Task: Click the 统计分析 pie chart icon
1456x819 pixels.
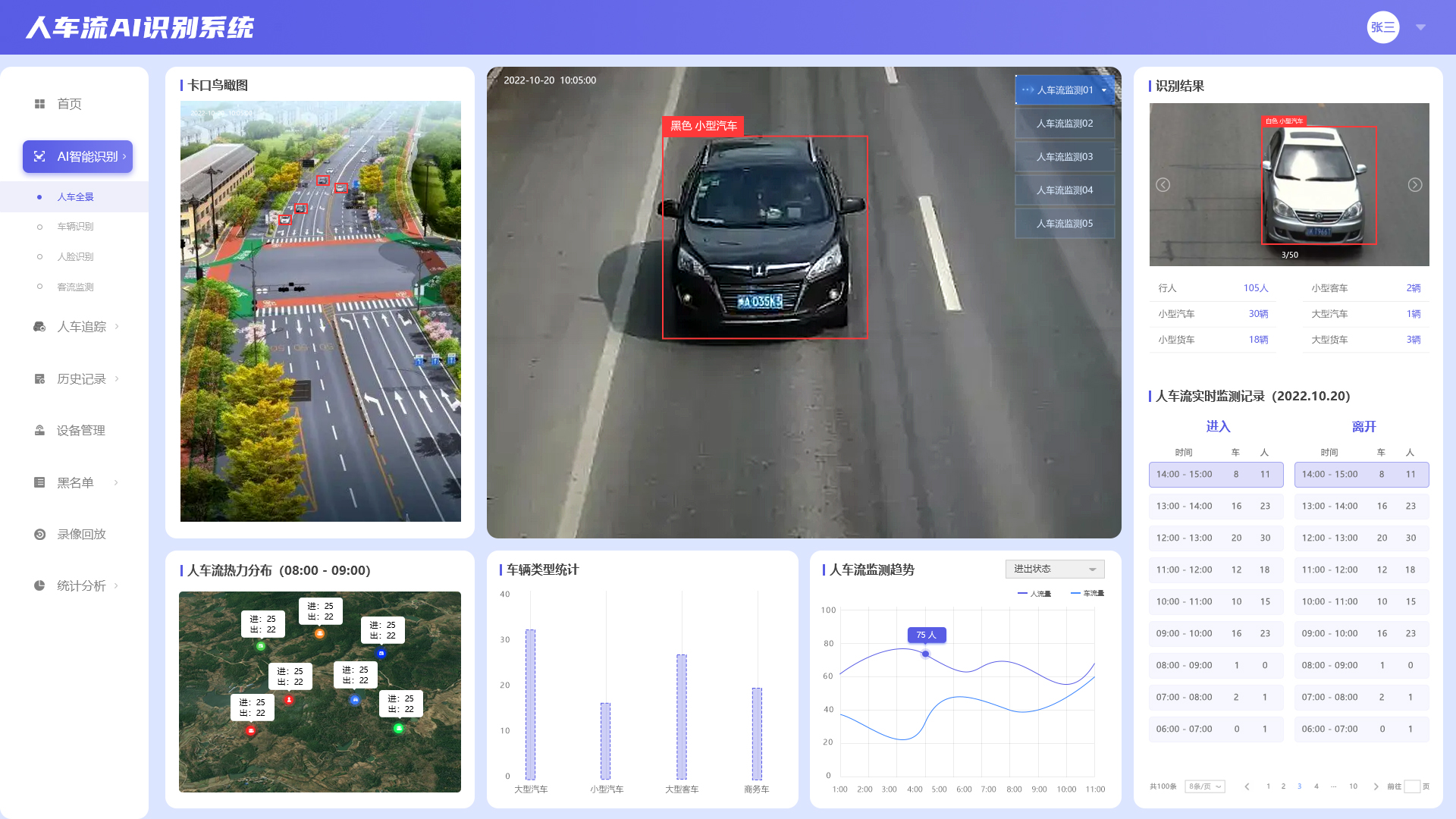Action: [39, 585]
